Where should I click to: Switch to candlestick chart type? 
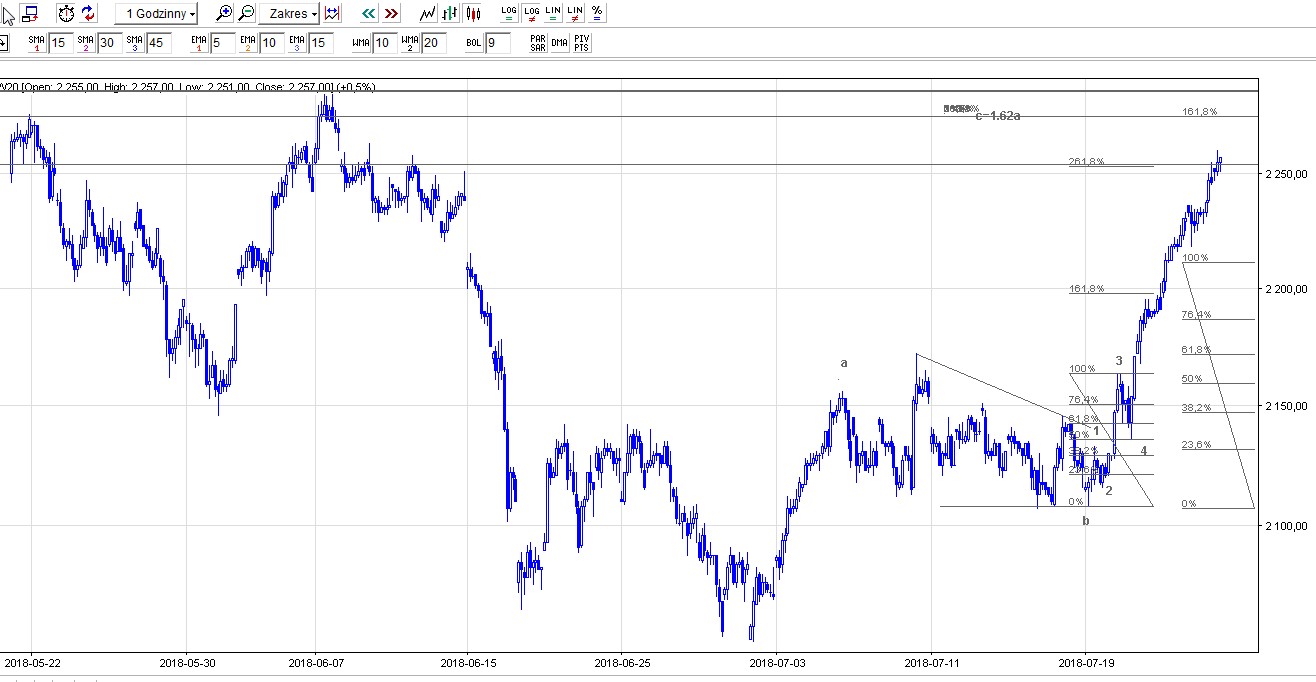472,14
